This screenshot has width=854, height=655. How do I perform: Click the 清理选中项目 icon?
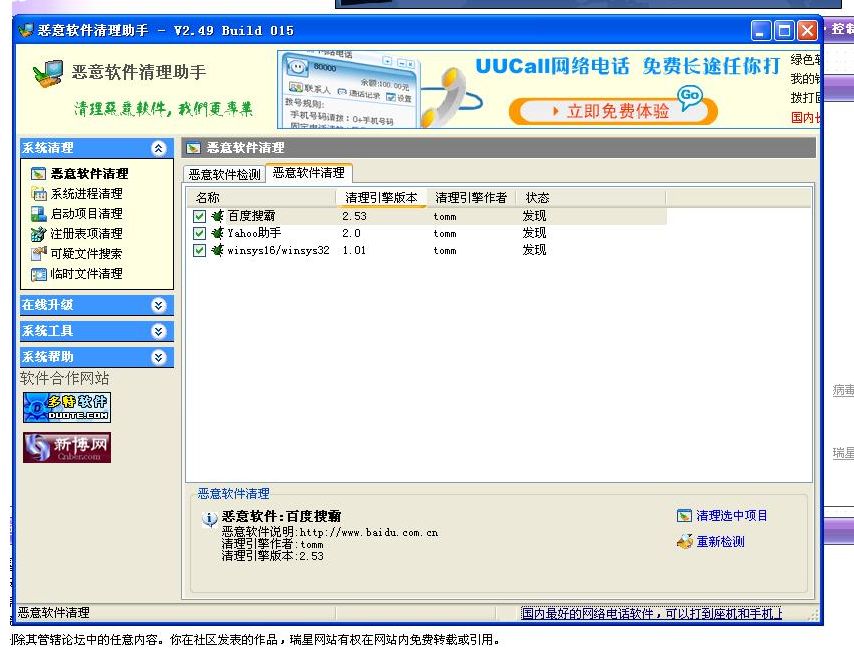point(684,516)
